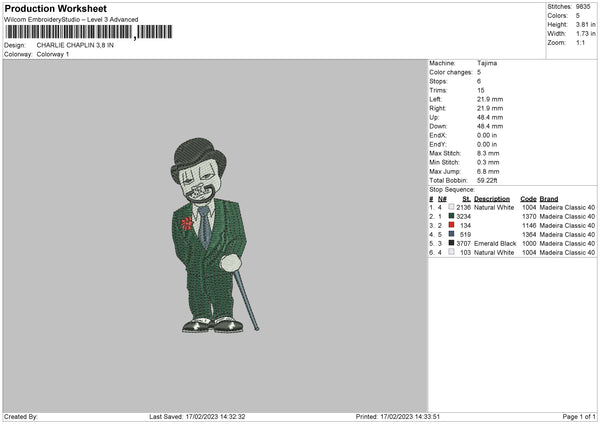
Task: Click the 'Colorway 1' value
Action: pyautogui.click(x=53, y=54)
